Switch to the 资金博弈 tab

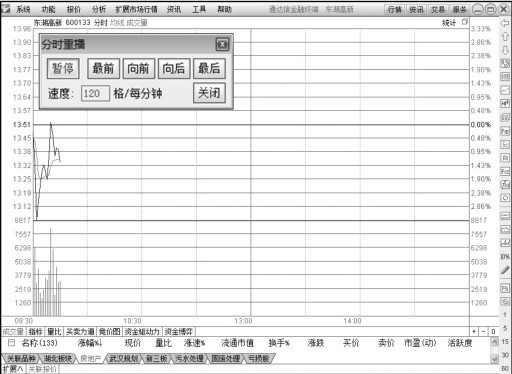click(x=179, y=332)
